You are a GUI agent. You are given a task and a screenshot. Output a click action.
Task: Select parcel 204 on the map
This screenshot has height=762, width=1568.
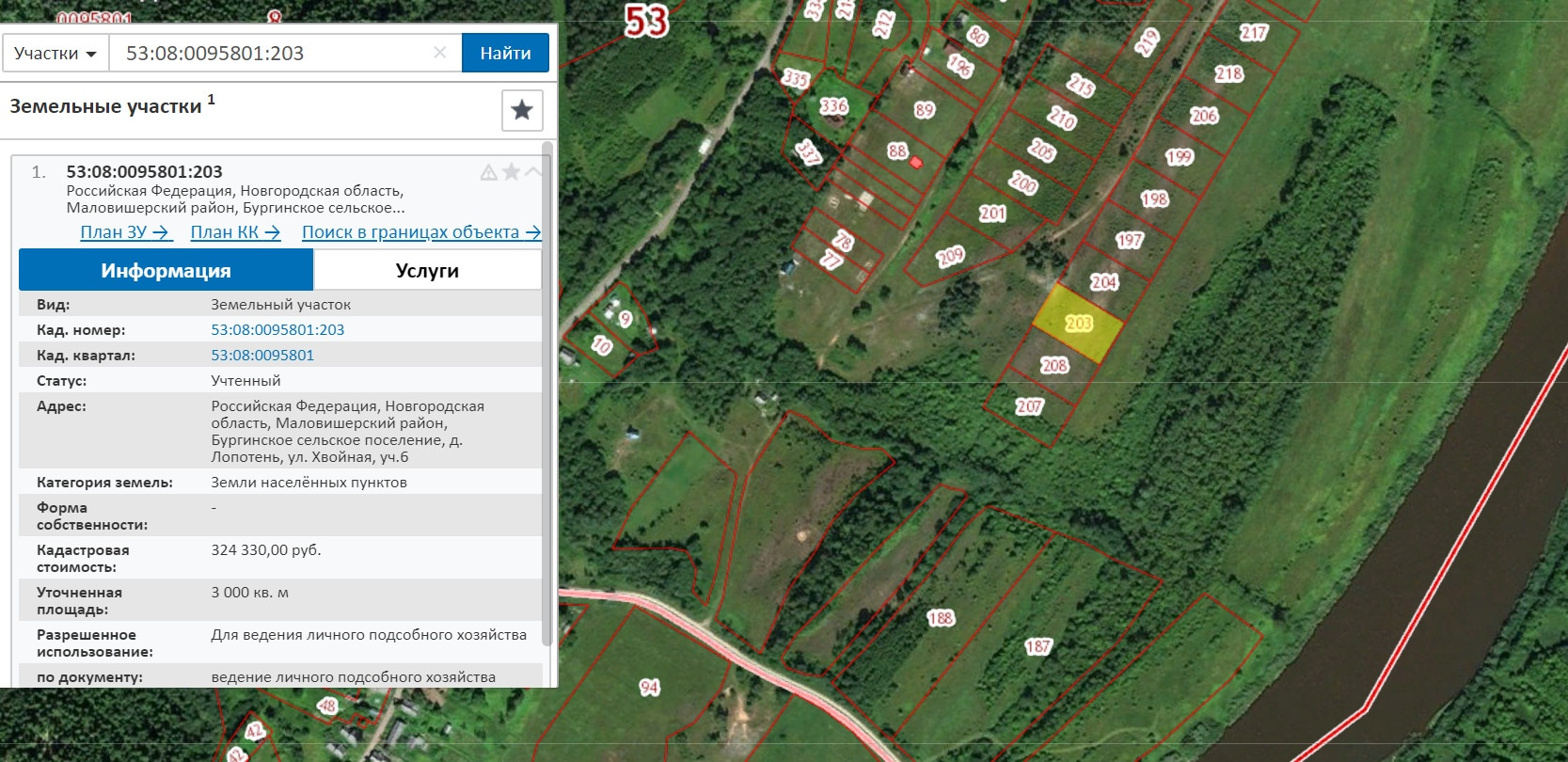(x=1103, y=281)
